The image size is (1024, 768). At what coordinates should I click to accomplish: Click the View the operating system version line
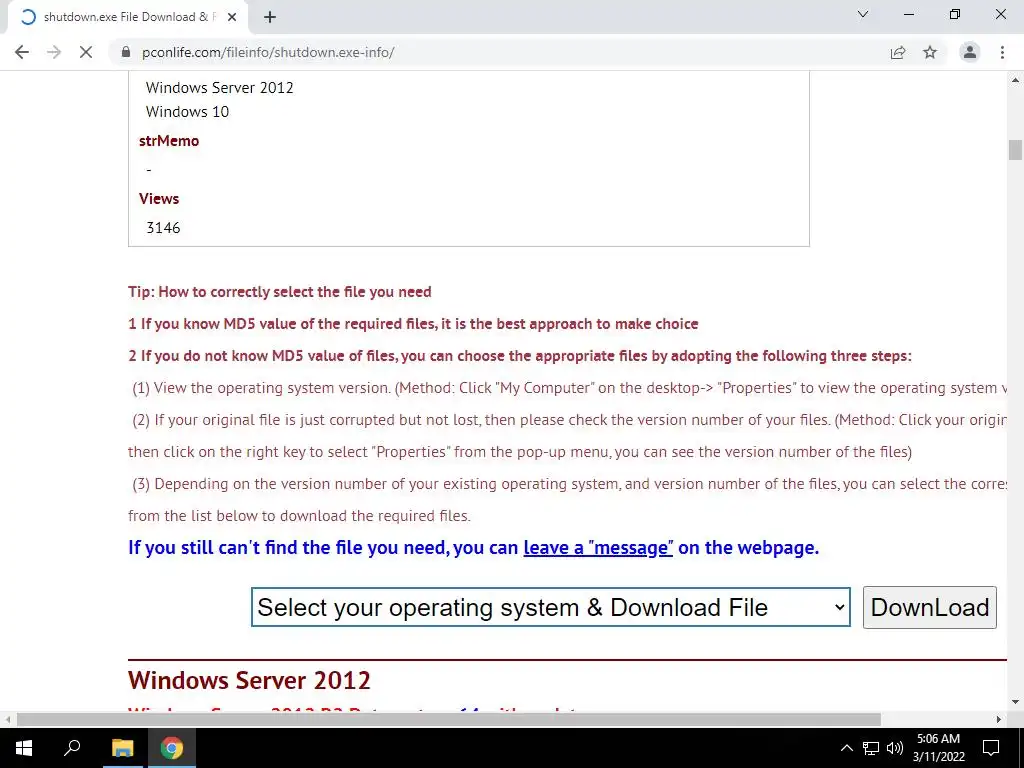tap(568, 388)
